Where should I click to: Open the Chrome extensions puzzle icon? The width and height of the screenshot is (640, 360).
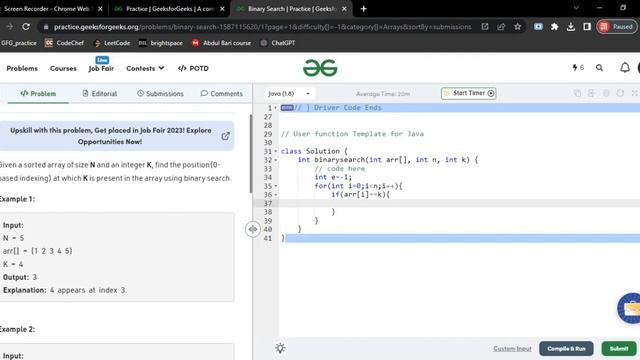click(x=554, y=27)
